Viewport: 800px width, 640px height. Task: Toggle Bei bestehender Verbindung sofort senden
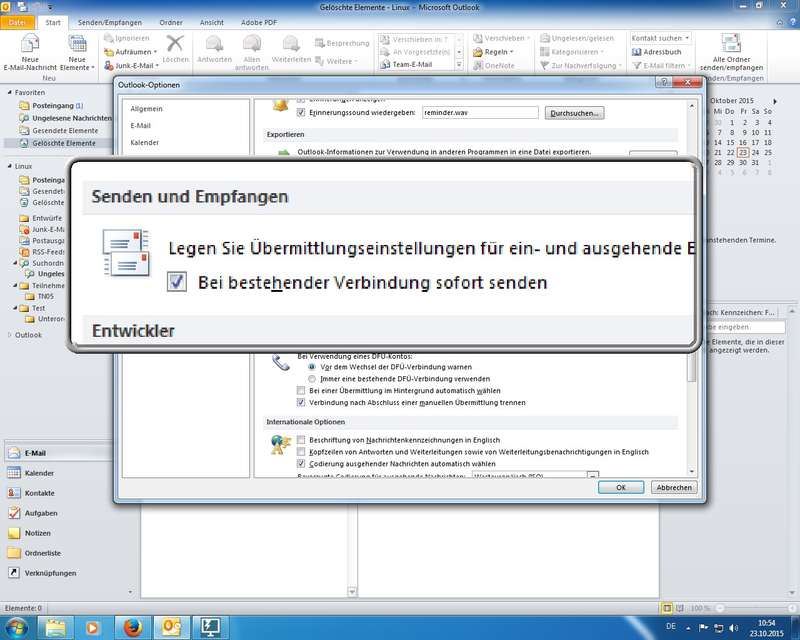click(x=177, y=282)
